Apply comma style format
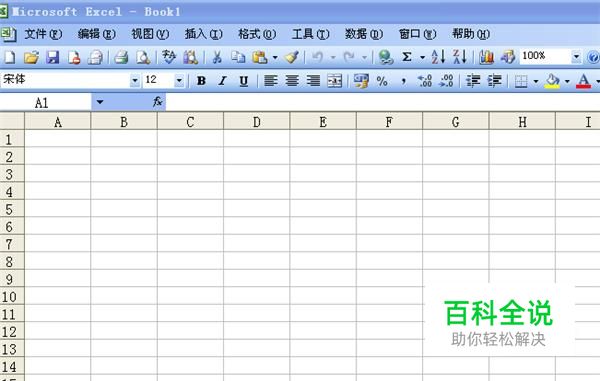Image resolution: width=600 pixels, height=381 pixels. coord(403,81)
